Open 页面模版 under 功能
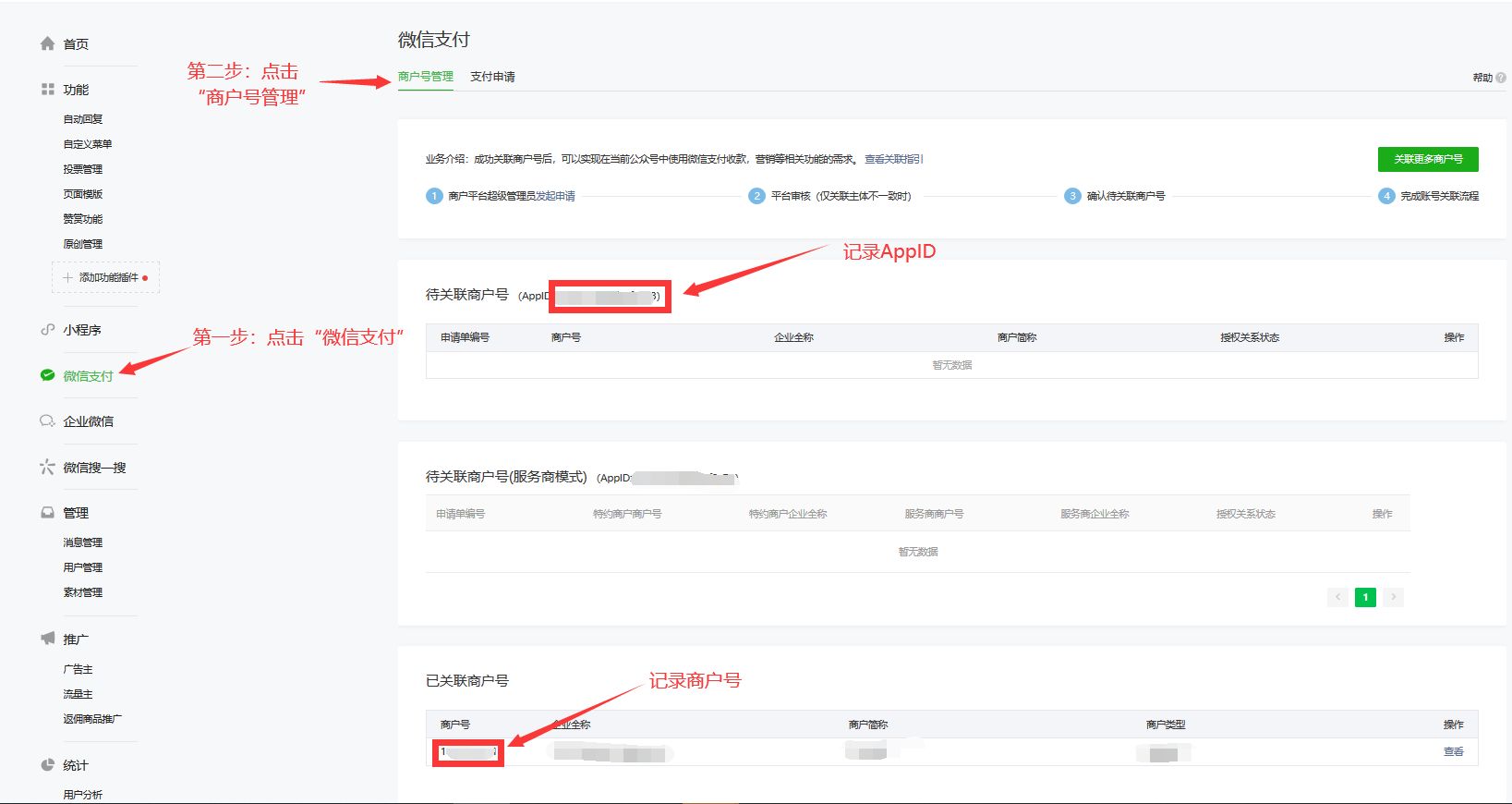1512x804 pixels. (83, 194)
